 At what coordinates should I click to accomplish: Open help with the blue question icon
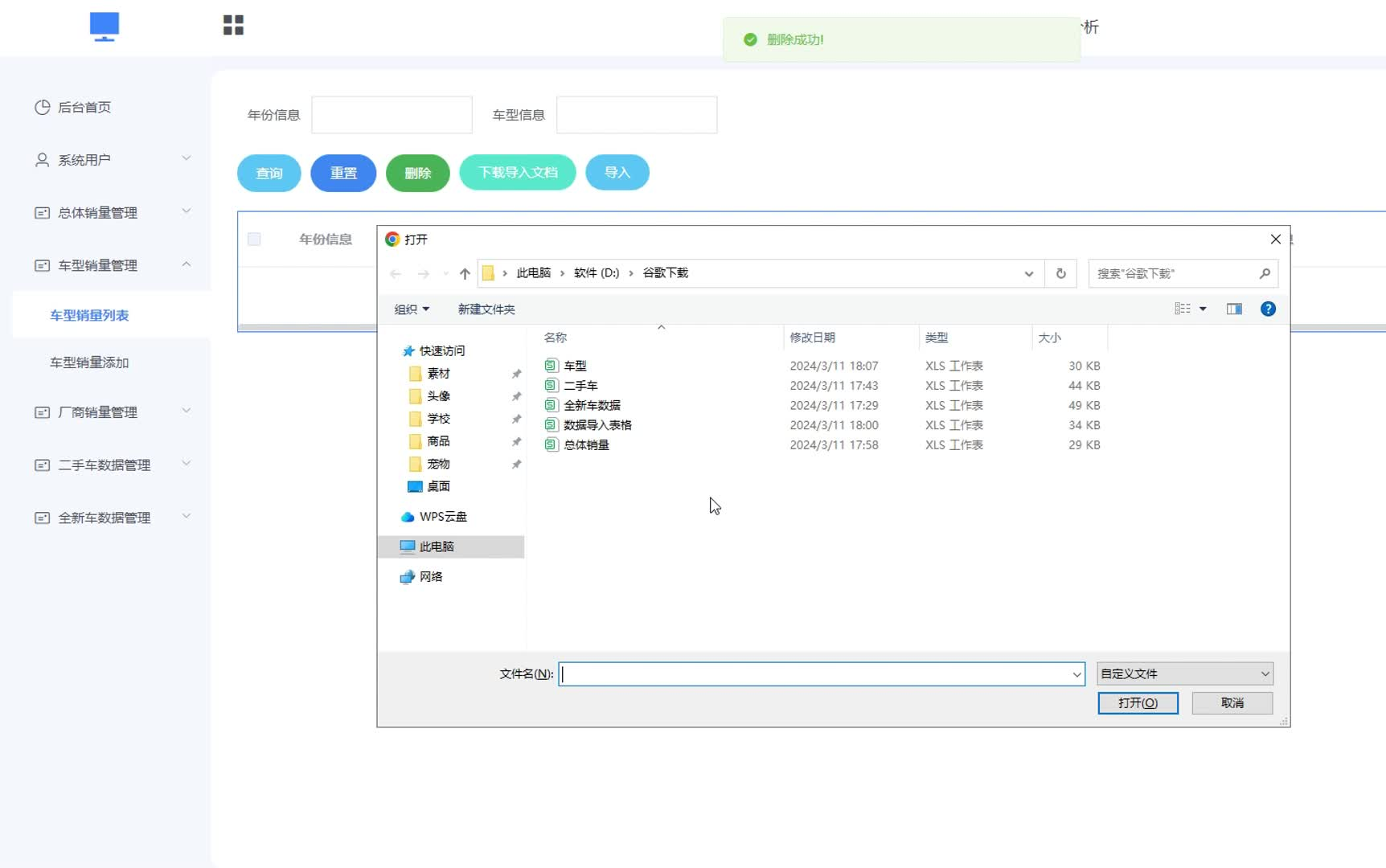[1268, 309]
